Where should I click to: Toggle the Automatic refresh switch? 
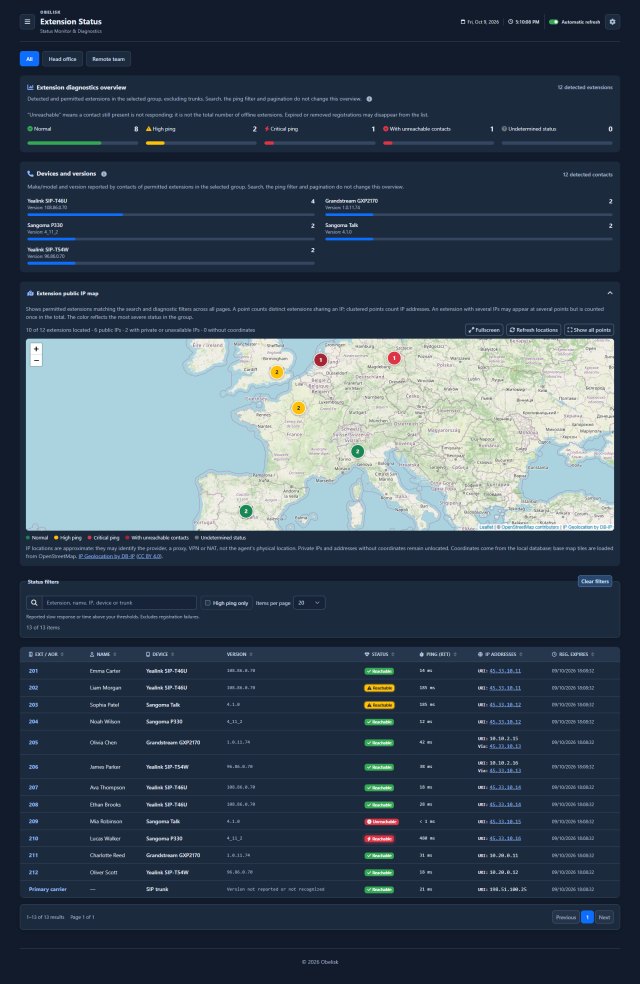[x=553, y=22]
